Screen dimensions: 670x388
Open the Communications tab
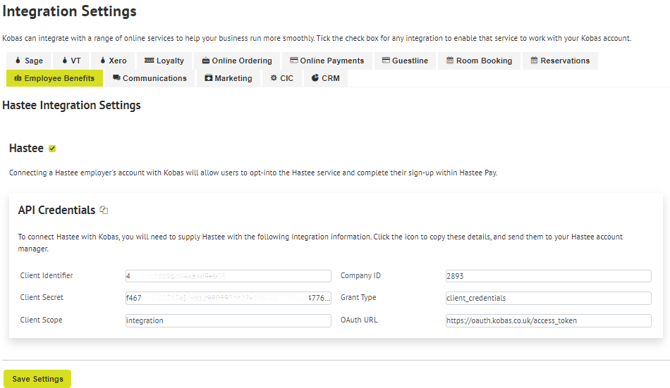click(x=150, y=78)
